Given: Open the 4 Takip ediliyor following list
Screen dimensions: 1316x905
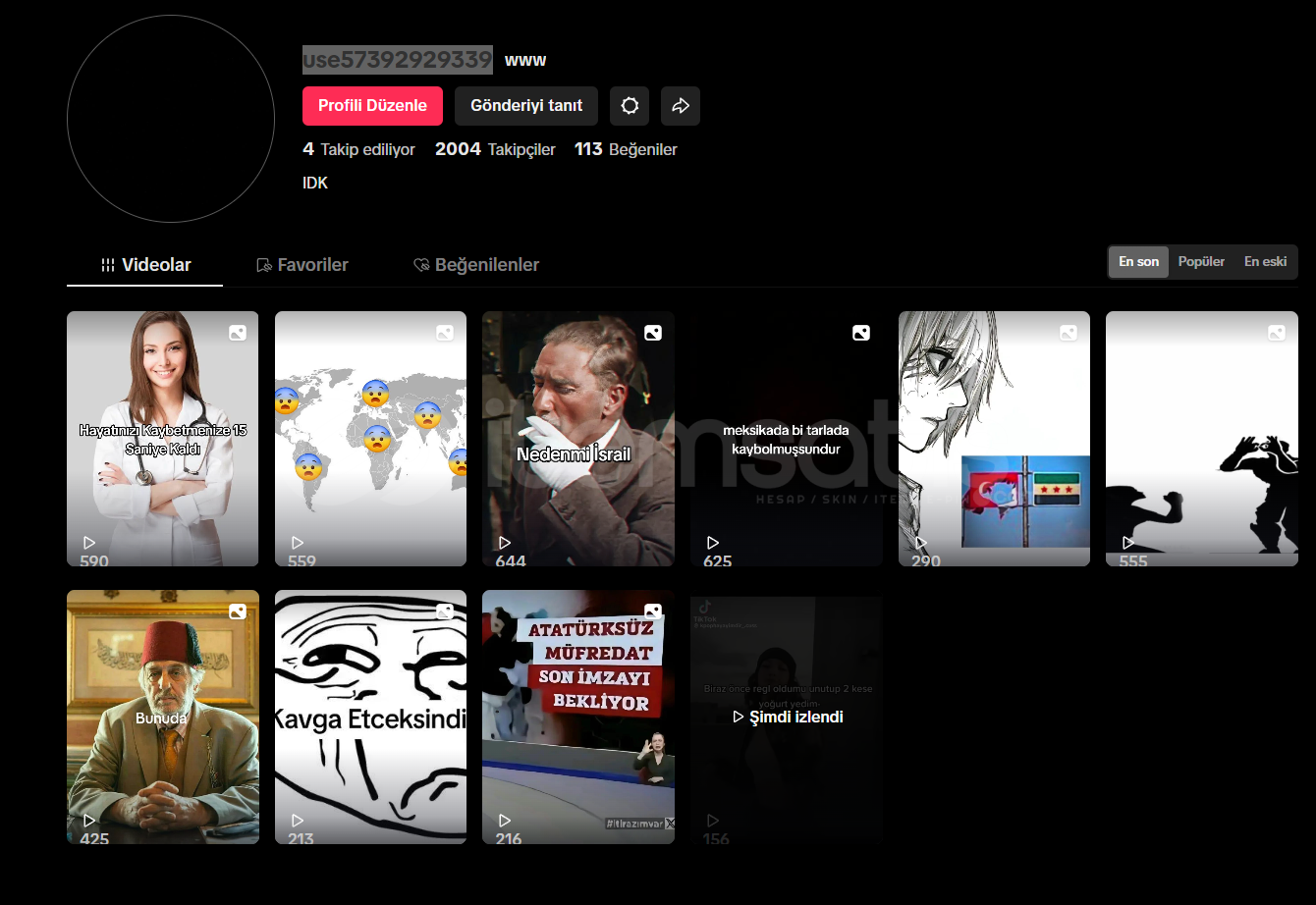Looking at the screenshot, I should click(x=358, y=149).
